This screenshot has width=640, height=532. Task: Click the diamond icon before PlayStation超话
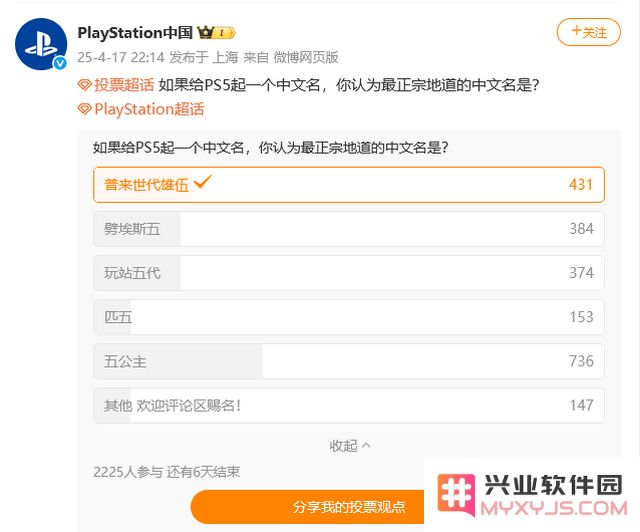(84, 109)
